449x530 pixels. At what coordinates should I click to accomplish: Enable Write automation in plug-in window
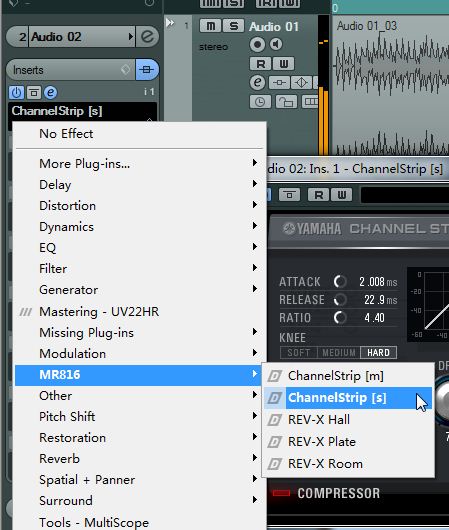(341, 195)
